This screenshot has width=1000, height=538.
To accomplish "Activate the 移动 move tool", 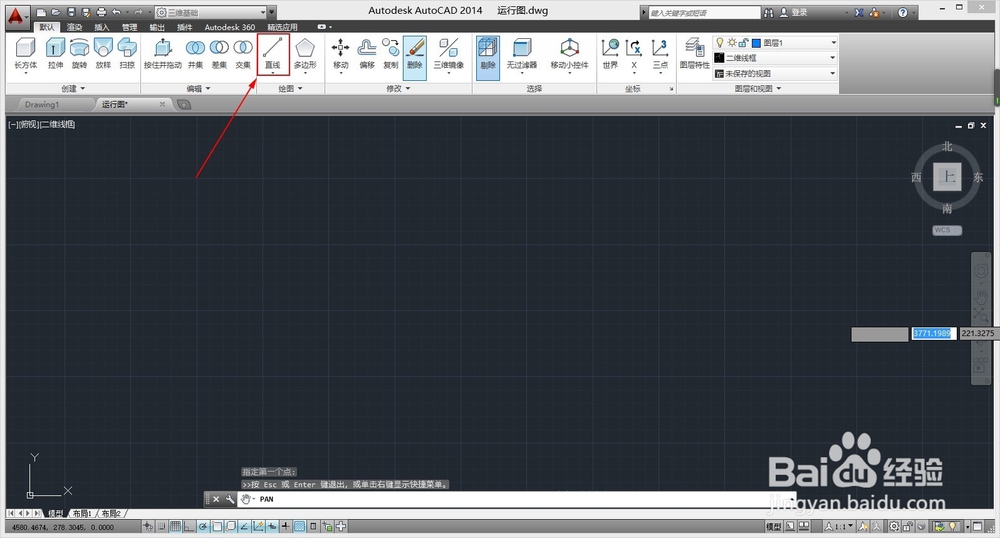I will pyautogui.click(x=341, y=54).
